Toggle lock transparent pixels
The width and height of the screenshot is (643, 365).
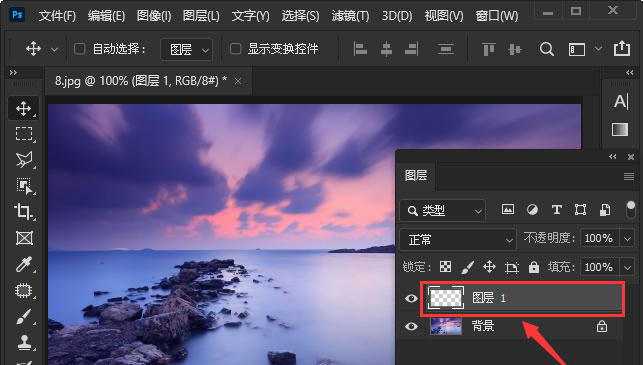(x=445, y=267)
